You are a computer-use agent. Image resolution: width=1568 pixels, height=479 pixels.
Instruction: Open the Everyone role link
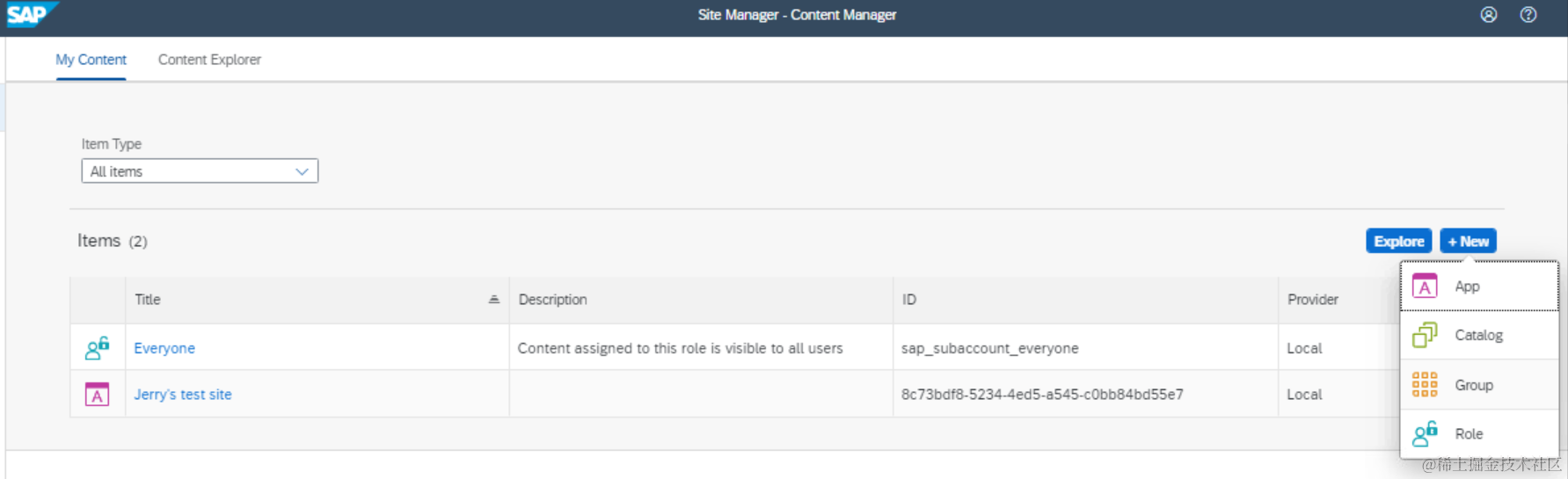point(164,348)
